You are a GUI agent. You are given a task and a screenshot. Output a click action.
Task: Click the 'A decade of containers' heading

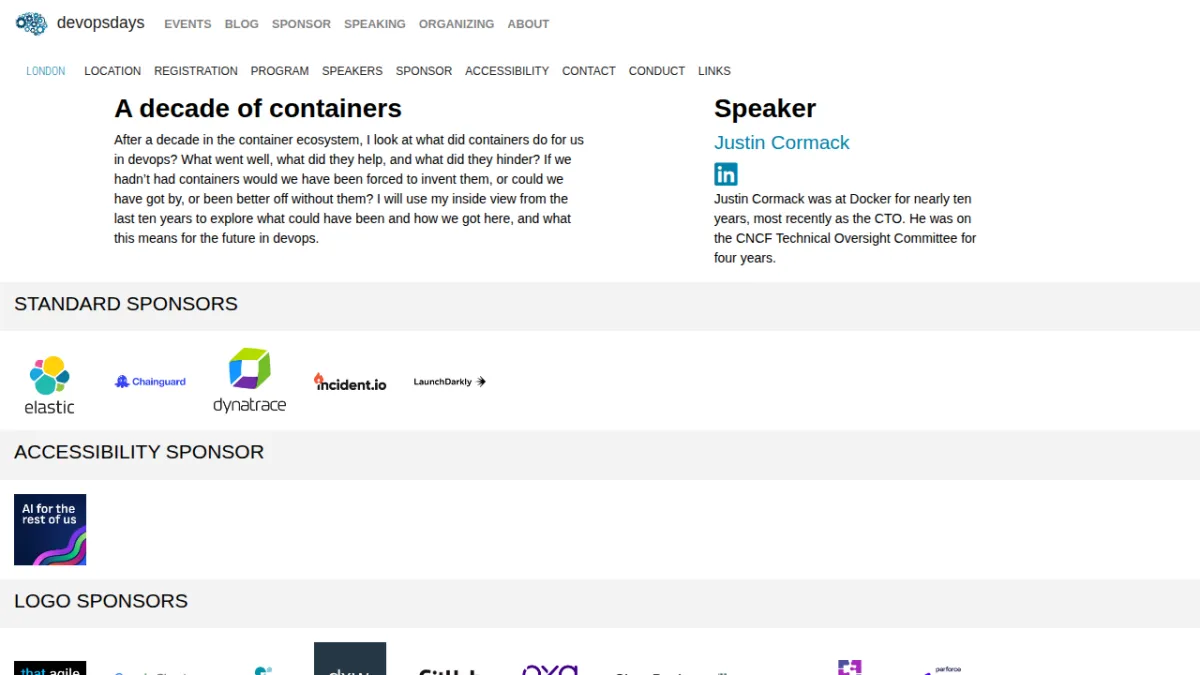click(x=258, y=109)
